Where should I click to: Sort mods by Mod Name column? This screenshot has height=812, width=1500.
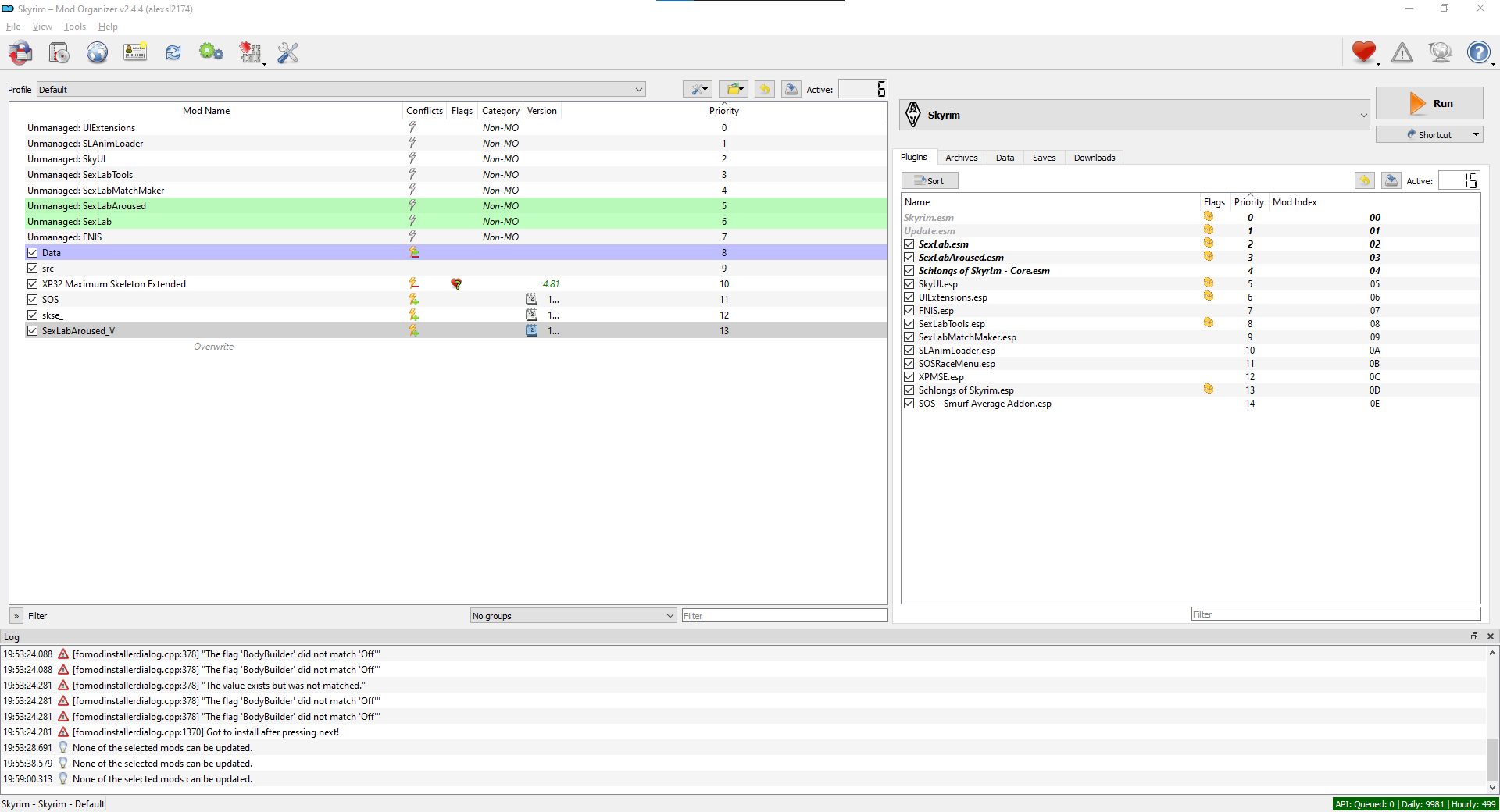tap(206, 111)
